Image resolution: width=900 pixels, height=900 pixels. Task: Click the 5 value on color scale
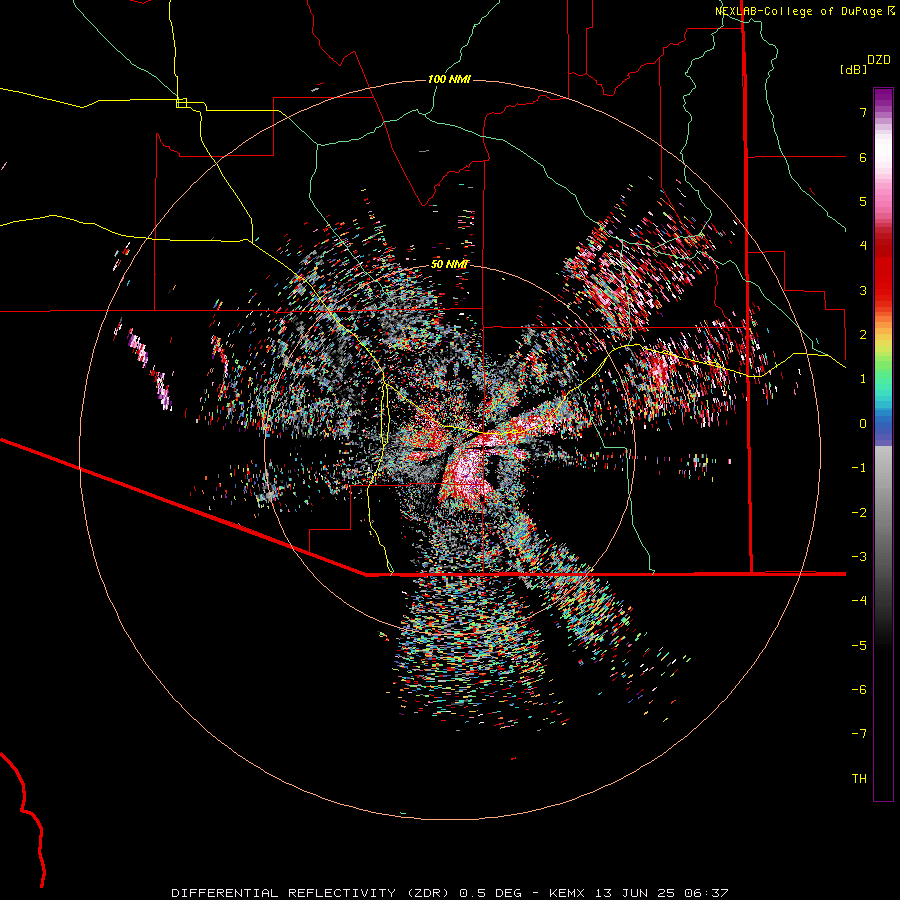pos(863,201)
